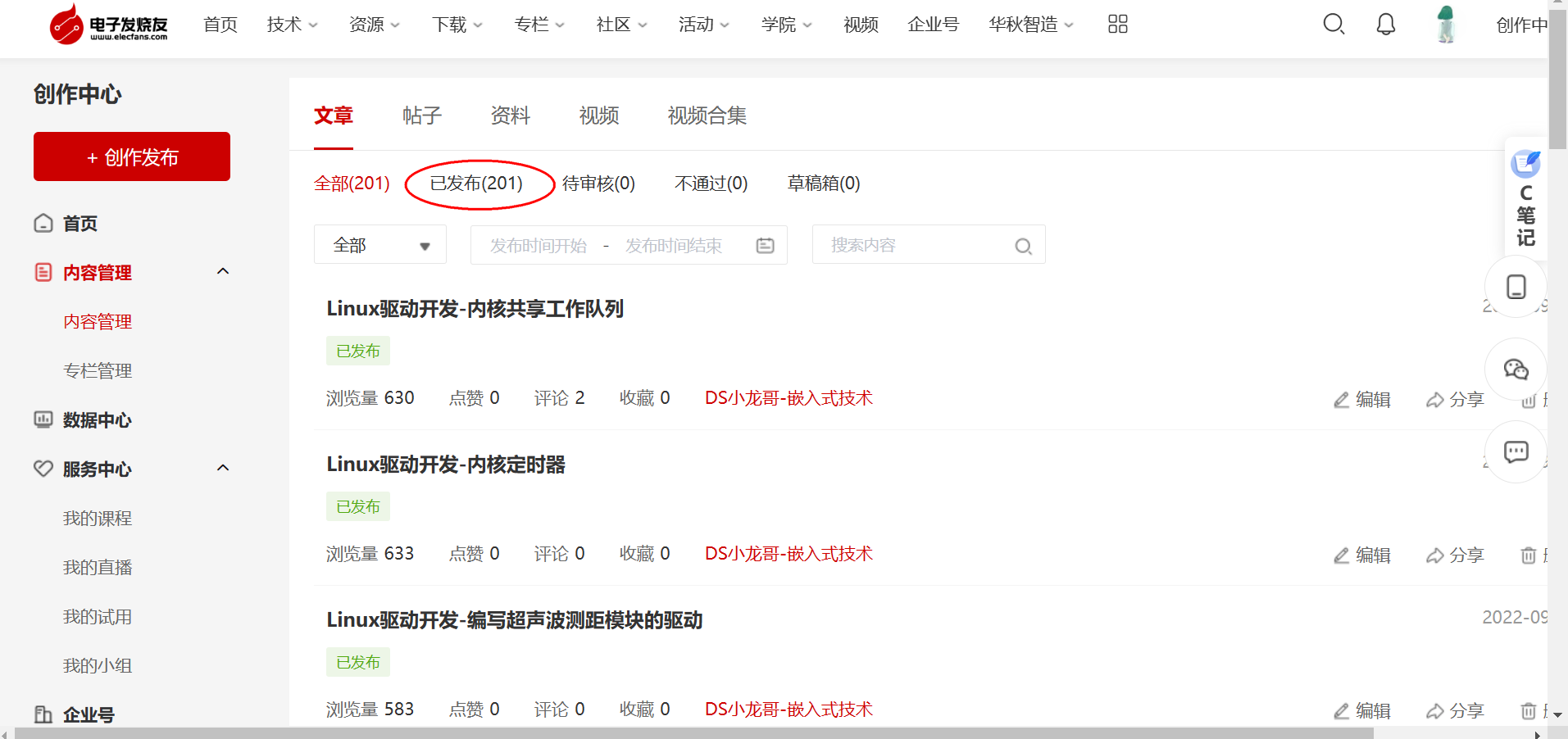
Task: Click the 首页 home icon in sidebar
Action: click(43, 223)
